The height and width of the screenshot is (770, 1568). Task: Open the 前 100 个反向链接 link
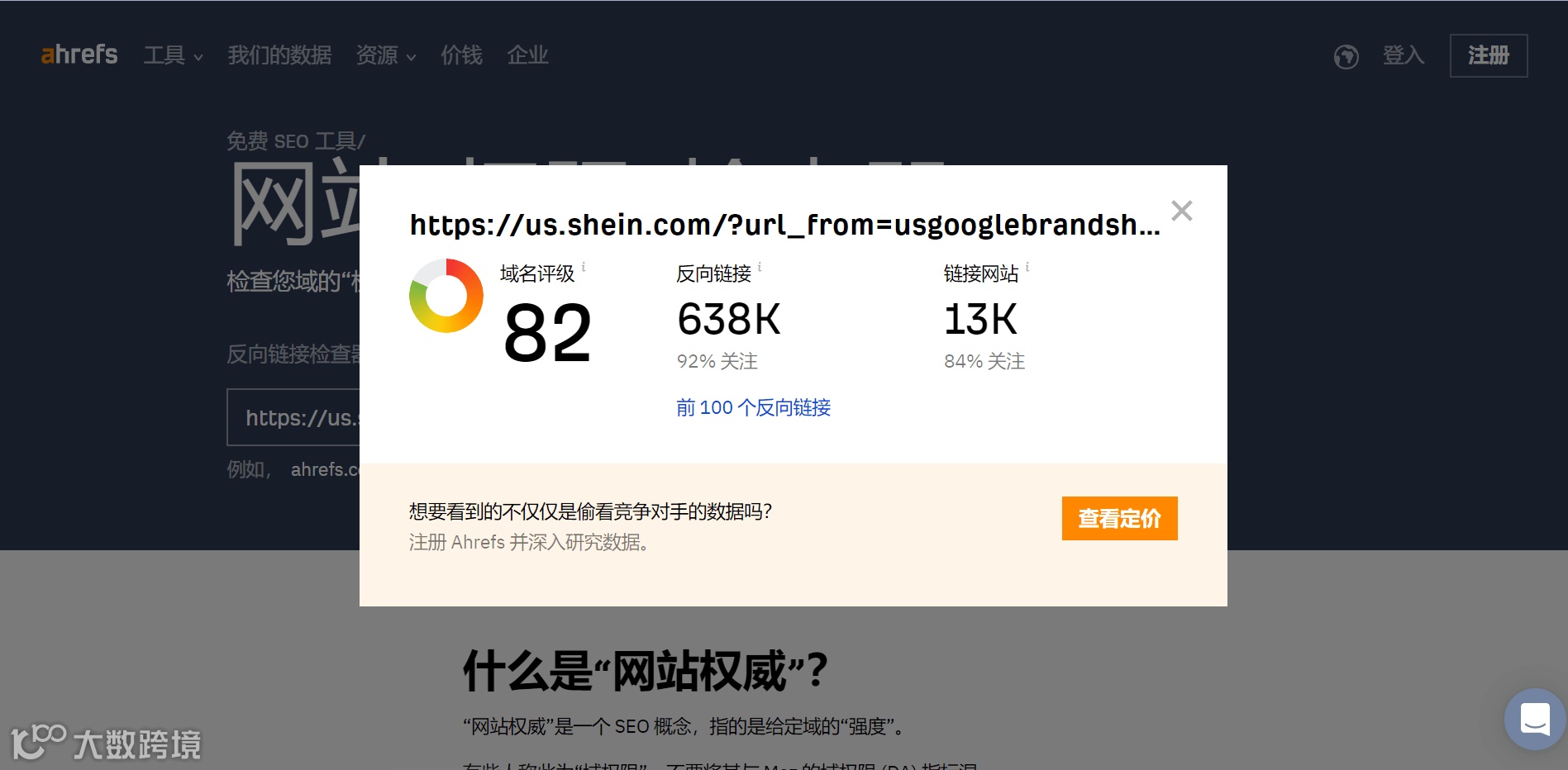pos(752,407)
